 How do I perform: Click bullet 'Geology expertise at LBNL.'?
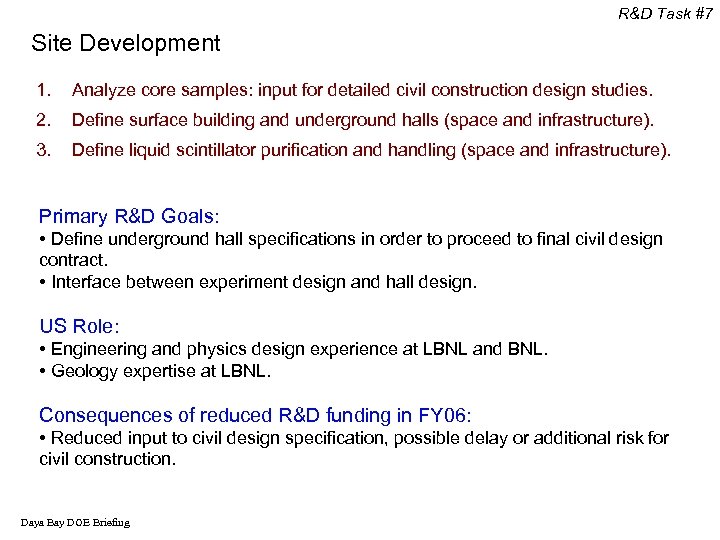pyautogui.click(x=155, y=371)
